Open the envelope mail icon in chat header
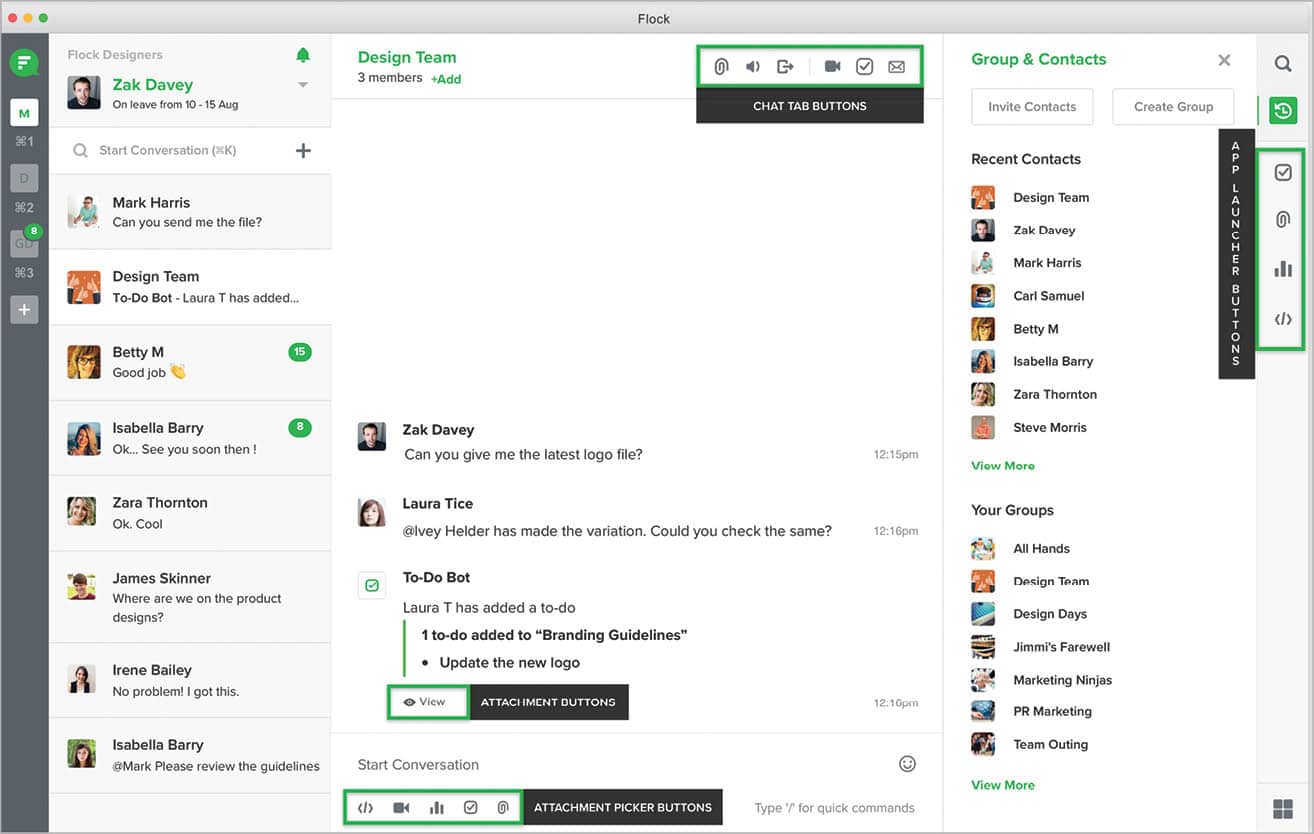Image resolution: width=1314 pixels, height=834 pixels. [896, 66]
